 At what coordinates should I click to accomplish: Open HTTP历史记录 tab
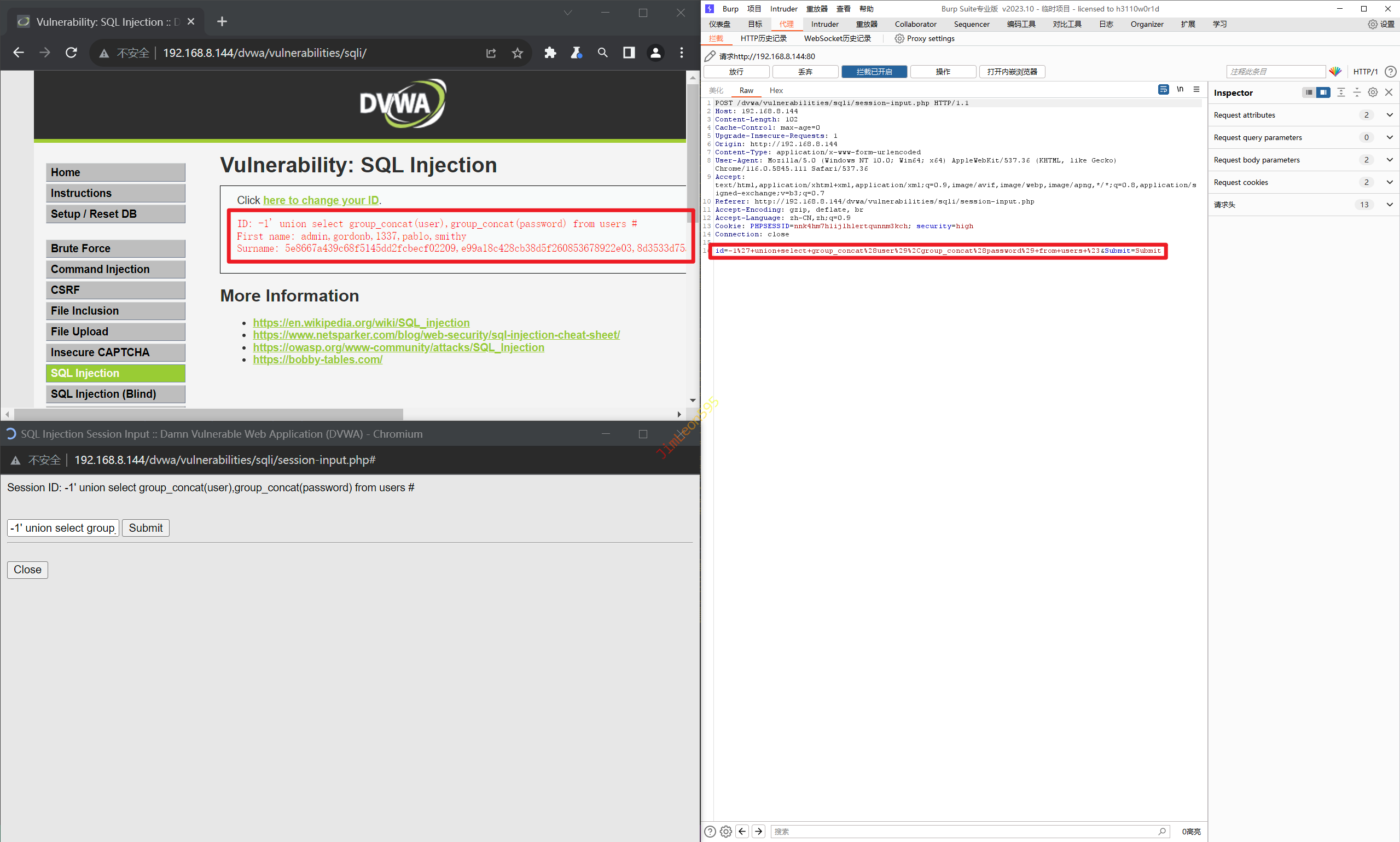[763, 39]
